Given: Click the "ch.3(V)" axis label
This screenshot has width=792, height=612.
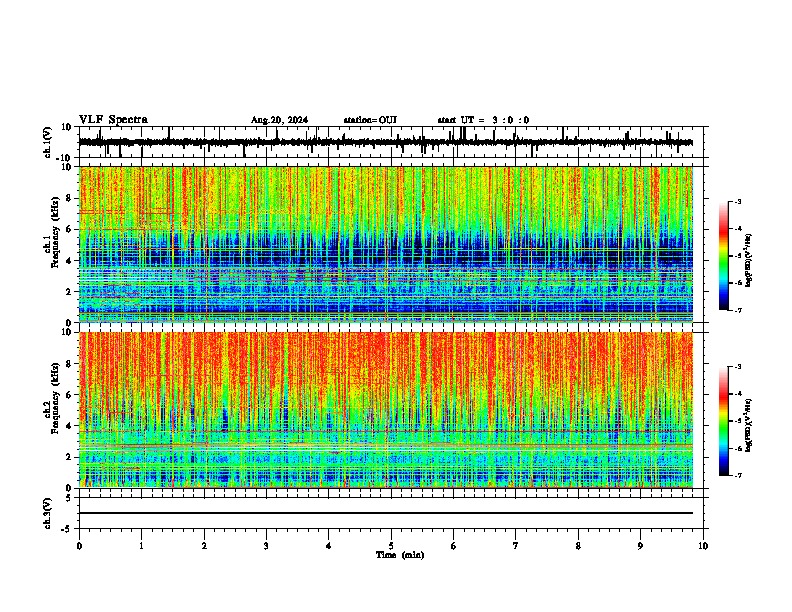Looking at the screenshot, I should 48,513.
